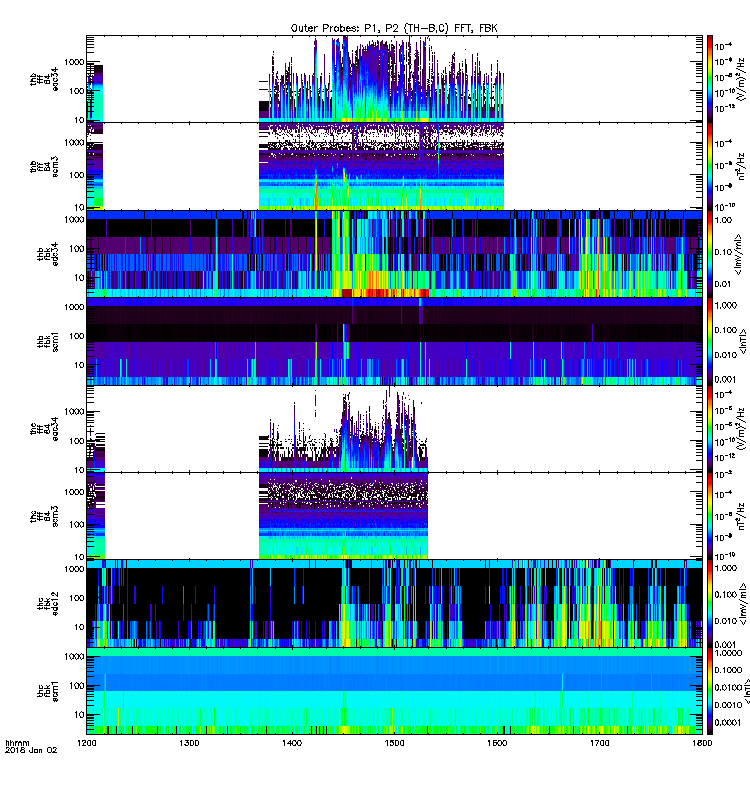Select the '1800' time axis label
This screenshot has height=800, width=750.
[702, 743]
